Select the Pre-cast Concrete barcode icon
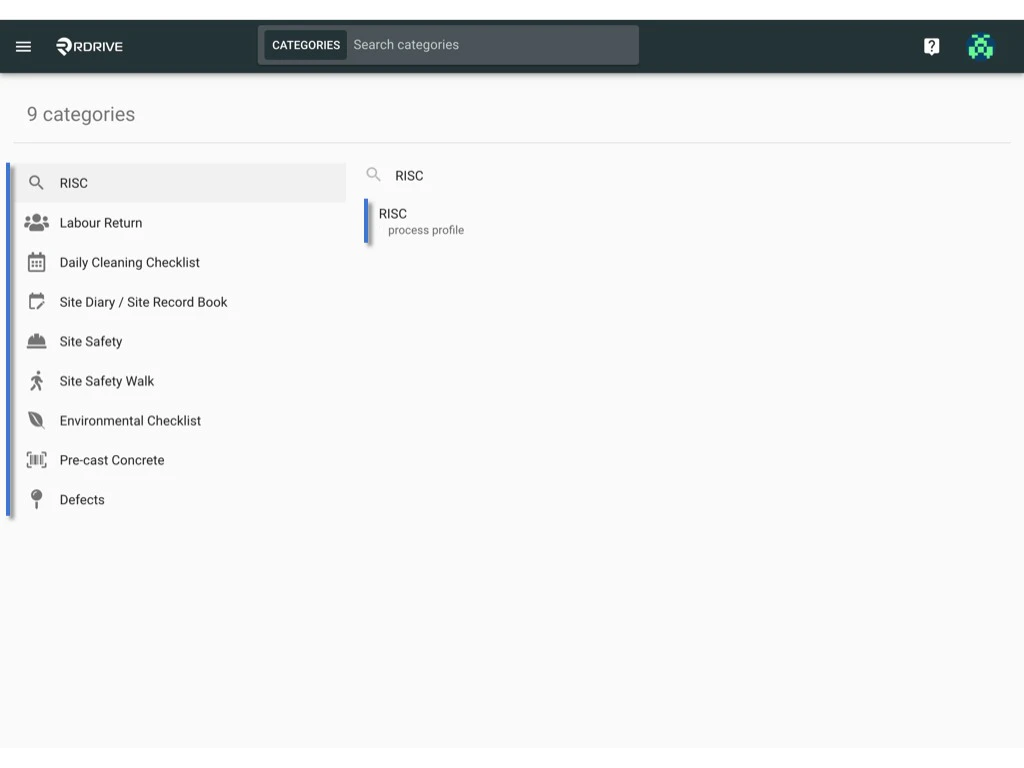 click(36, 460)
